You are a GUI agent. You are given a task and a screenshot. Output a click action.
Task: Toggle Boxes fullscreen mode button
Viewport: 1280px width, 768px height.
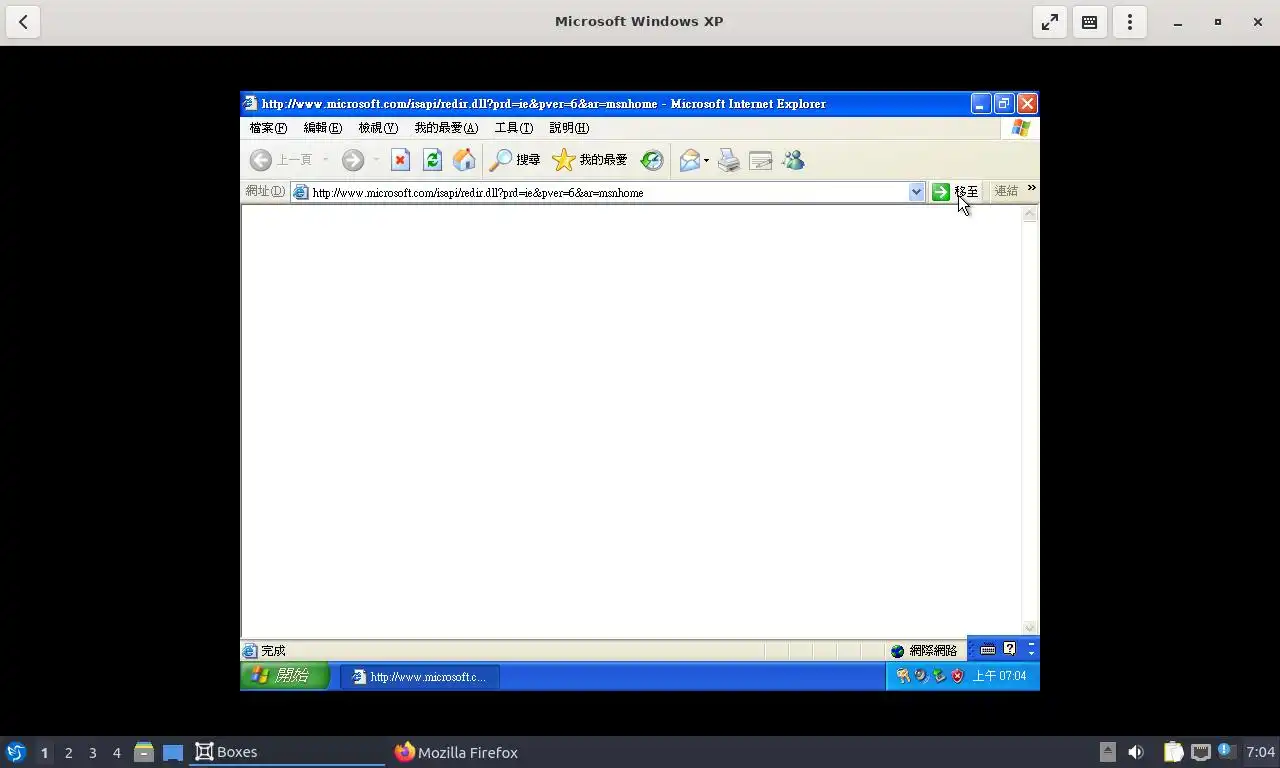click(x=1050, y=22)
